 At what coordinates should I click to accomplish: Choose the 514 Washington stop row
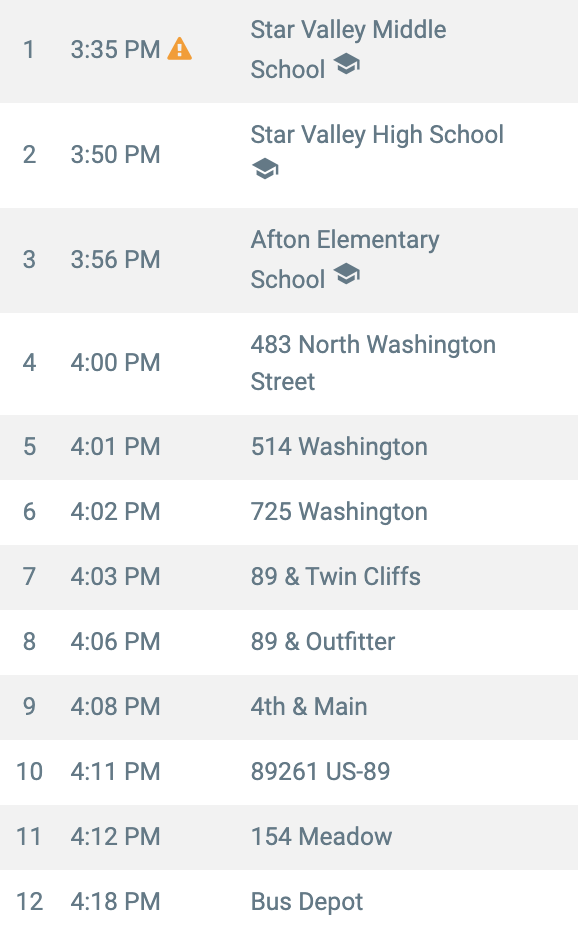[x=289, y=447]
